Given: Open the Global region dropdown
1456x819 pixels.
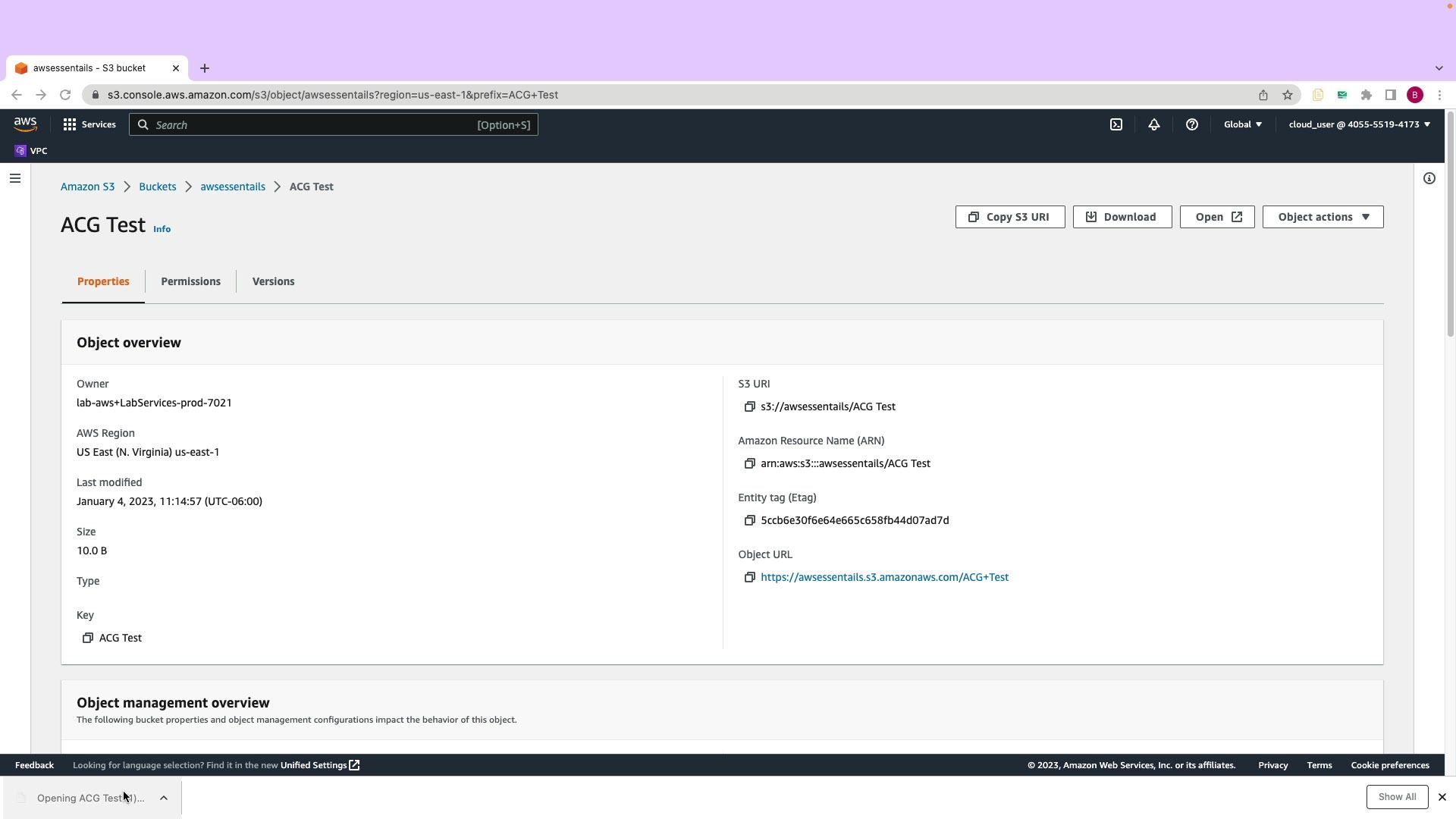Looking at the screenshot, I should click(x=1242, y=124).
